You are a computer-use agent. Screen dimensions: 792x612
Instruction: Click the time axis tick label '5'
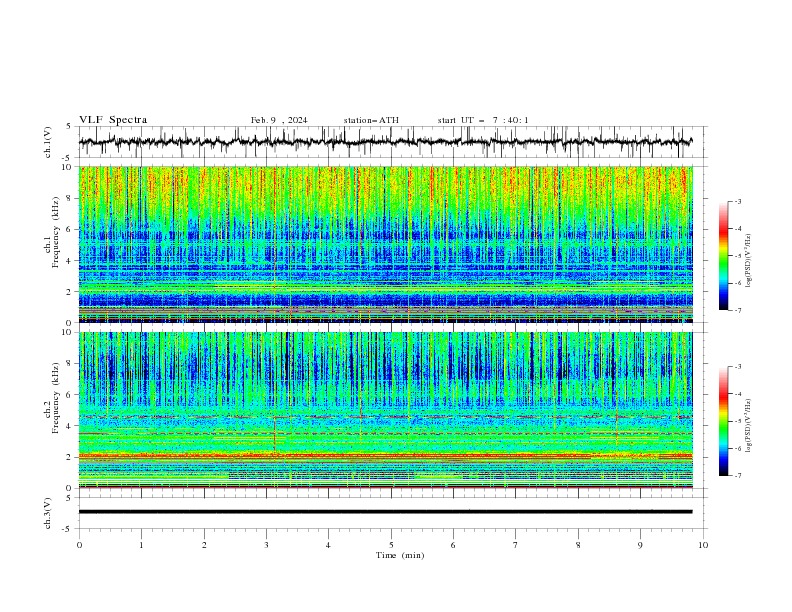(391, 545)
